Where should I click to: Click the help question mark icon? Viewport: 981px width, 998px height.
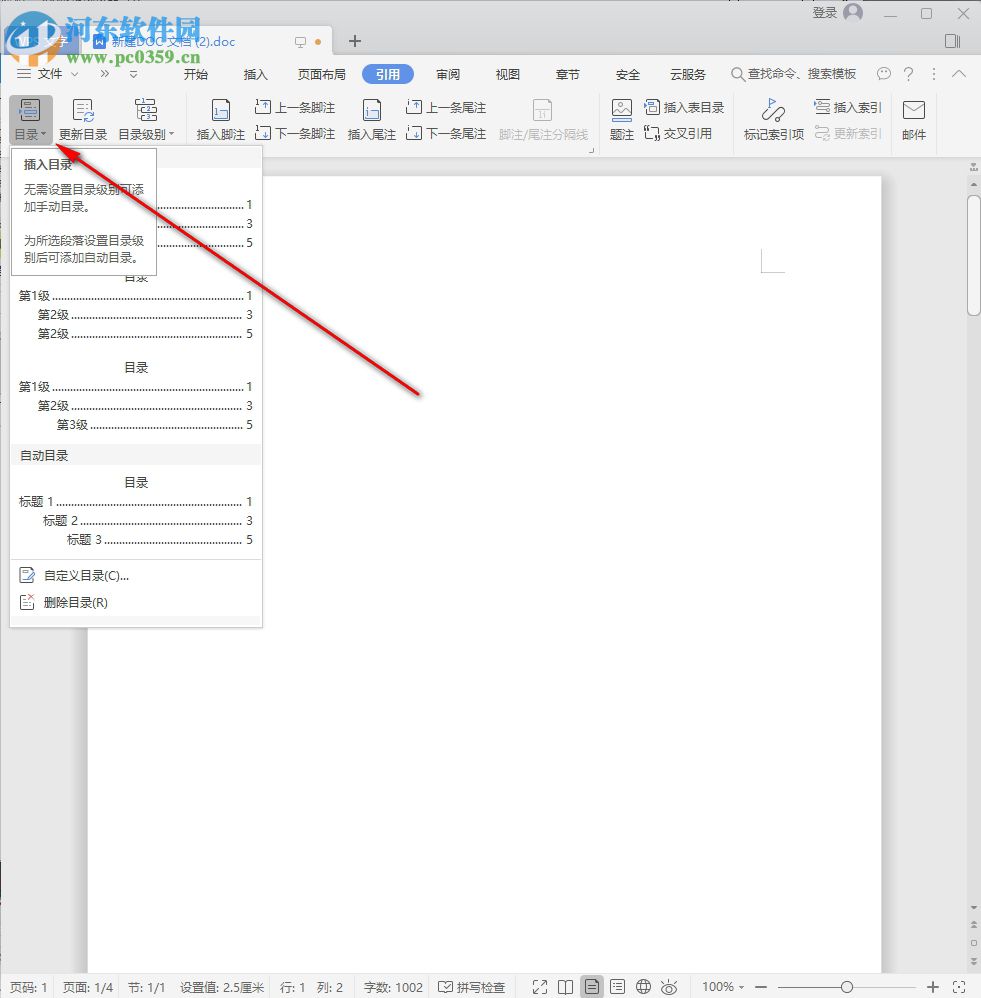click(908, 74)
